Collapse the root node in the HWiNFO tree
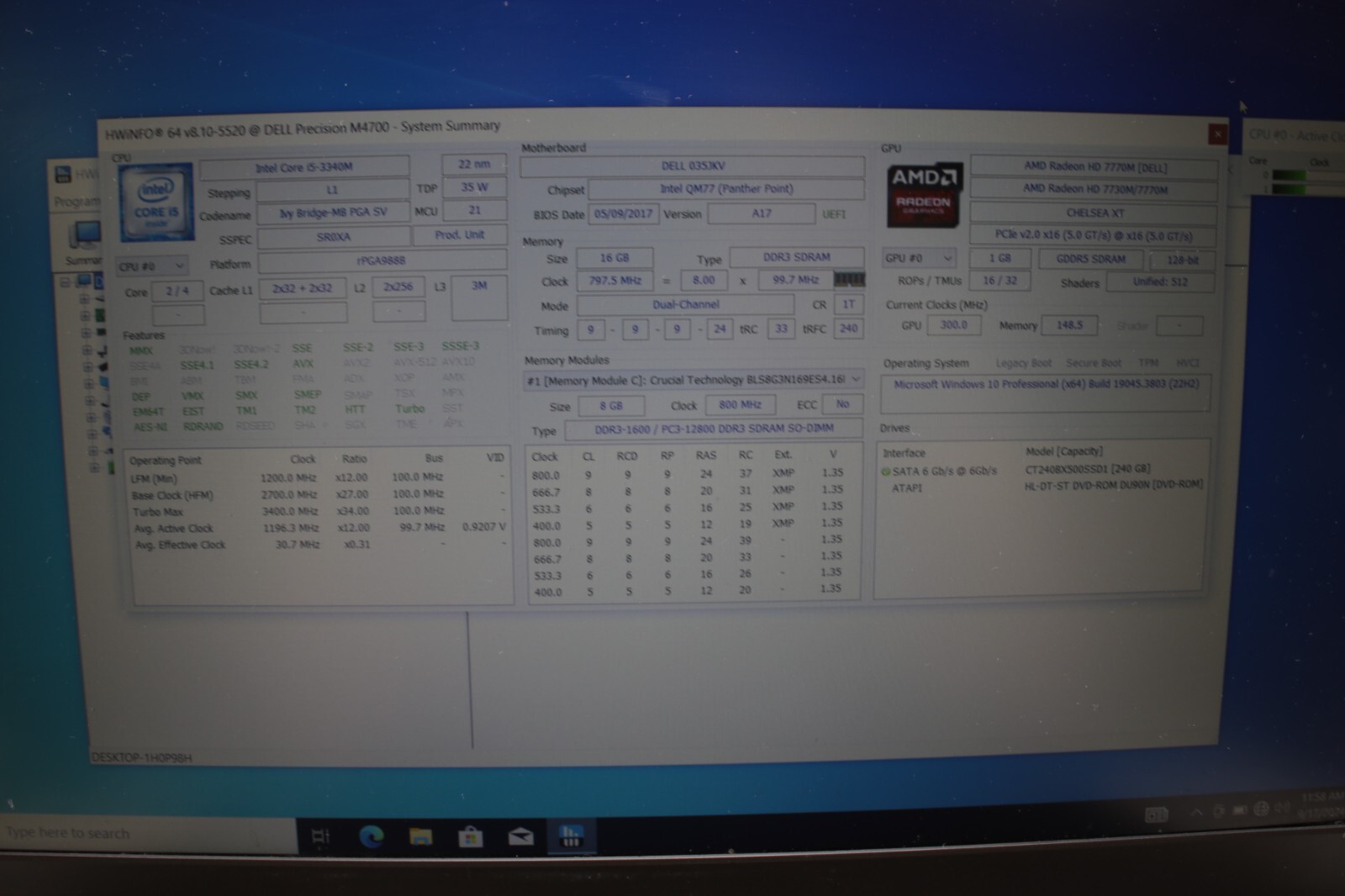The height and width of the screenshot is (896, 1345). (65, 282)
